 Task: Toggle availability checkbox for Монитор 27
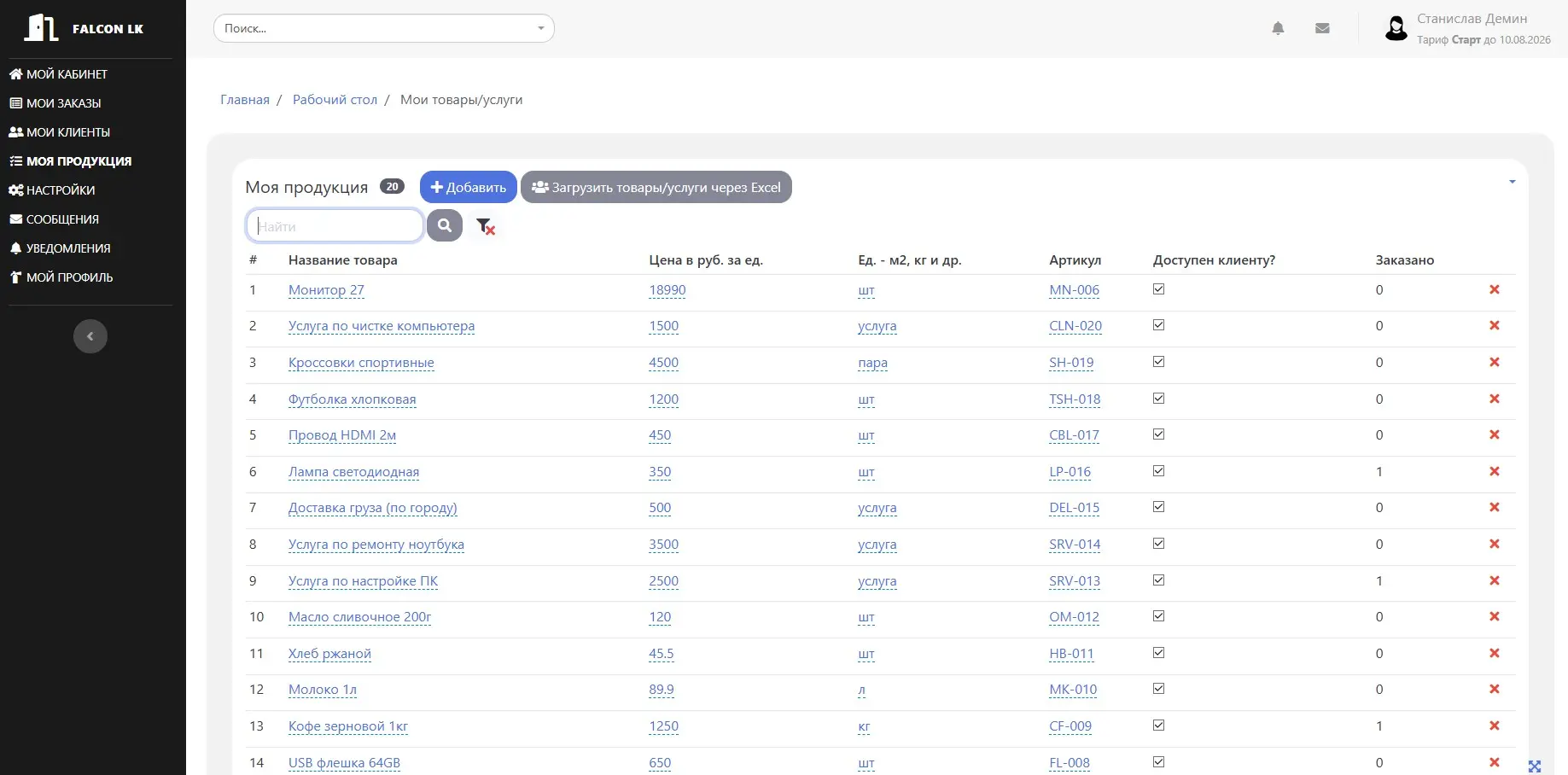click(x=1158, y=288)
